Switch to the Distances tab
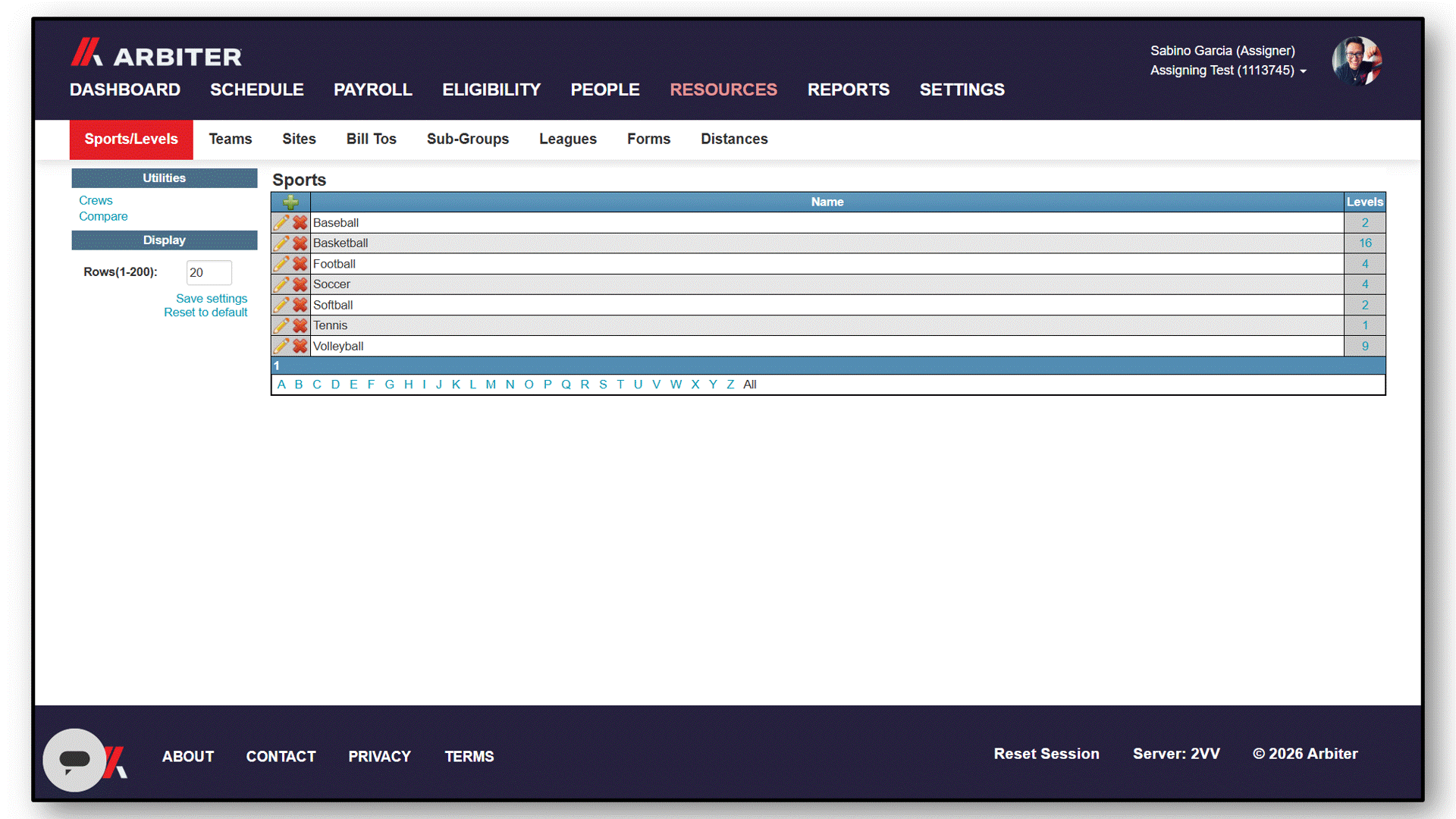 click(x=734, y=140)
